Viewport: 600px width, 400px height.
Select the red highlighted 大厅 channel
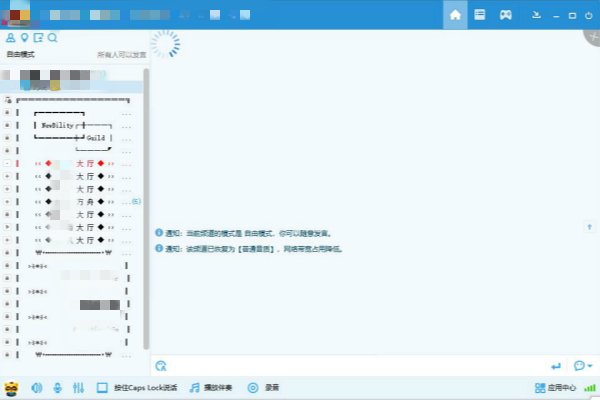tap(75, 163)
